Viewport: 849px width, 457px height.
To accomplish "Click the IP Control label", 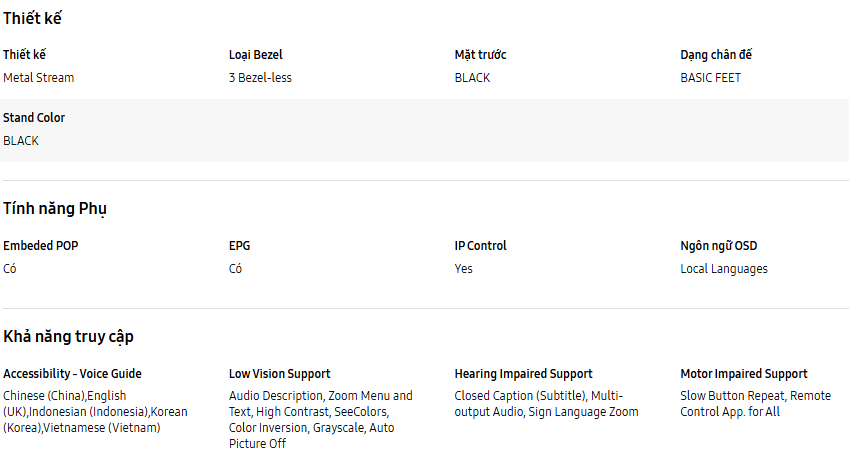I will click(480, 246).
